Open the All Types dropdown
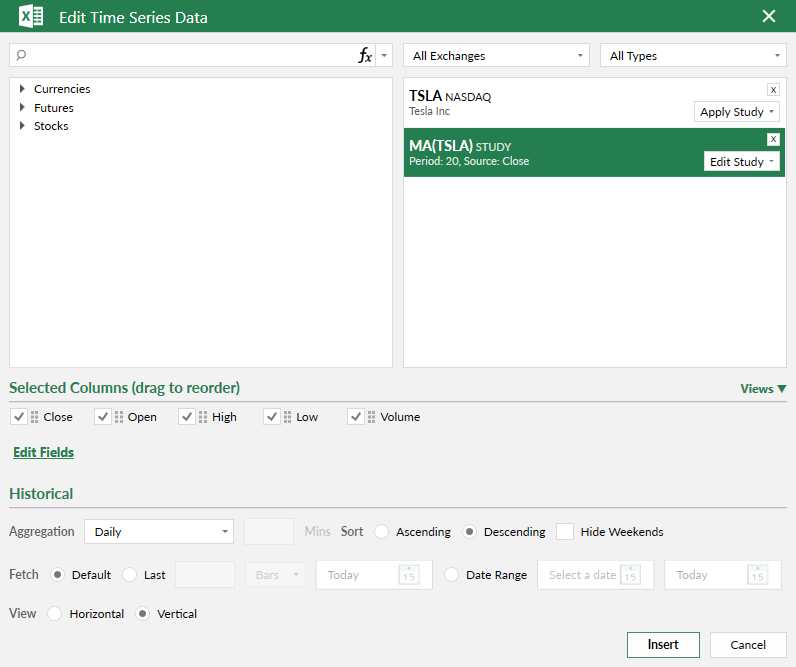Image resolution: width=796 pixels, height=667 pixels. pyautogui.click(x=693, y=55)
